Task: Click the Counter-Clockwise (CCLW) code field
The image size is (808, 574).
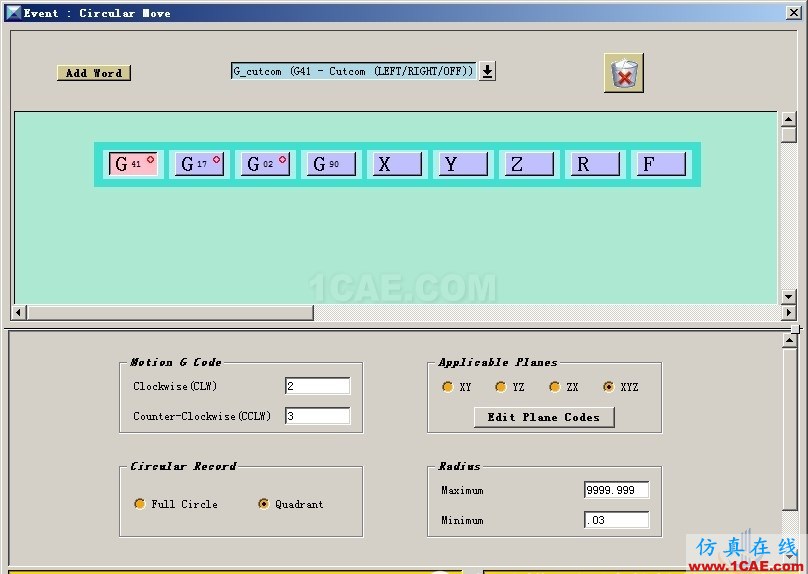Action: point(317,416)
